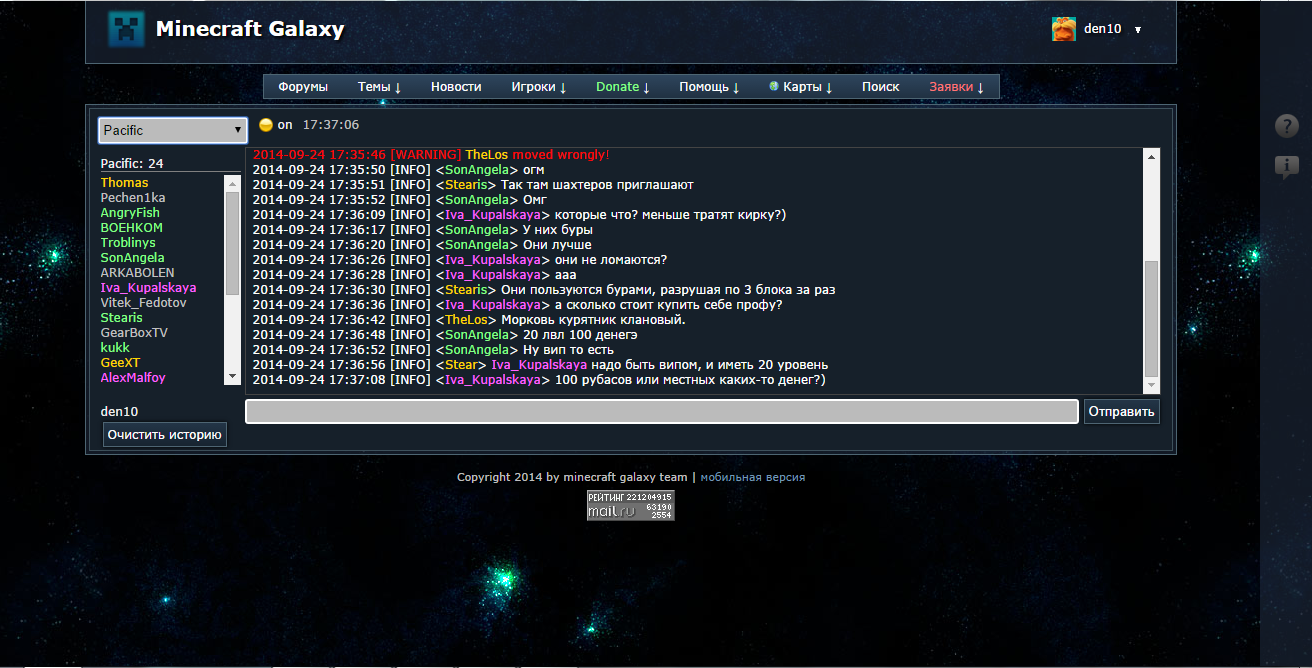This screenshot has width=1312, height=668.
Task: Select player Thomas in the list
Action: [124, 183]
